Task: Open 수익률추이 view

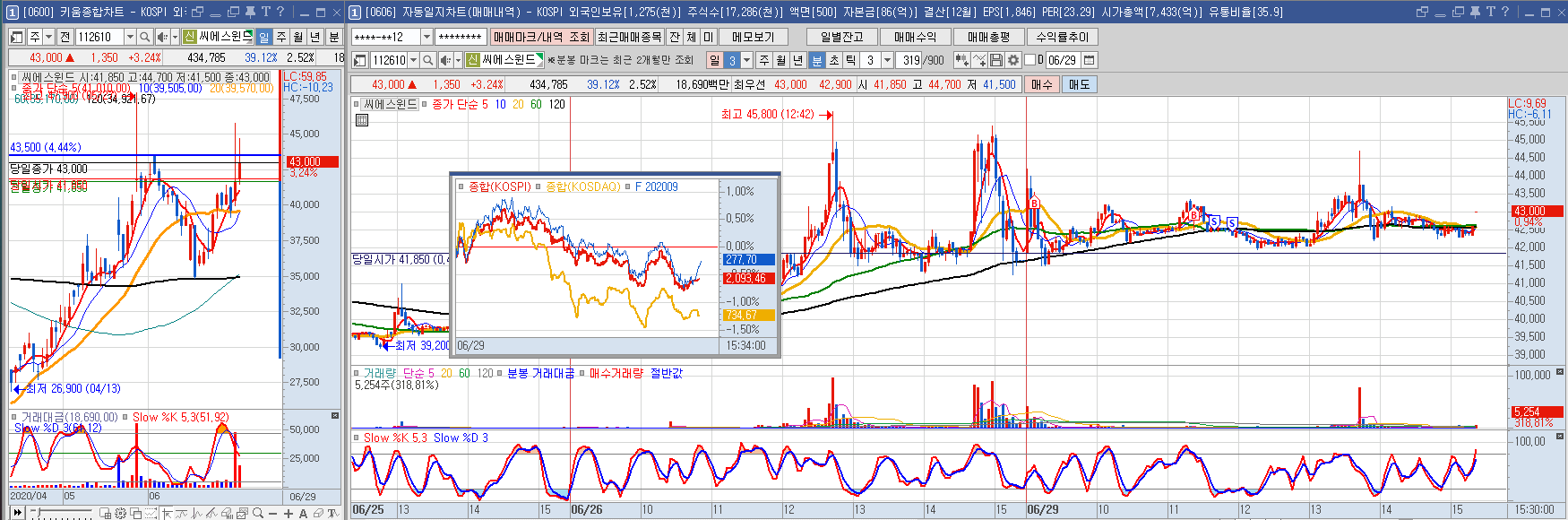Action: (x=1062, y=37)
